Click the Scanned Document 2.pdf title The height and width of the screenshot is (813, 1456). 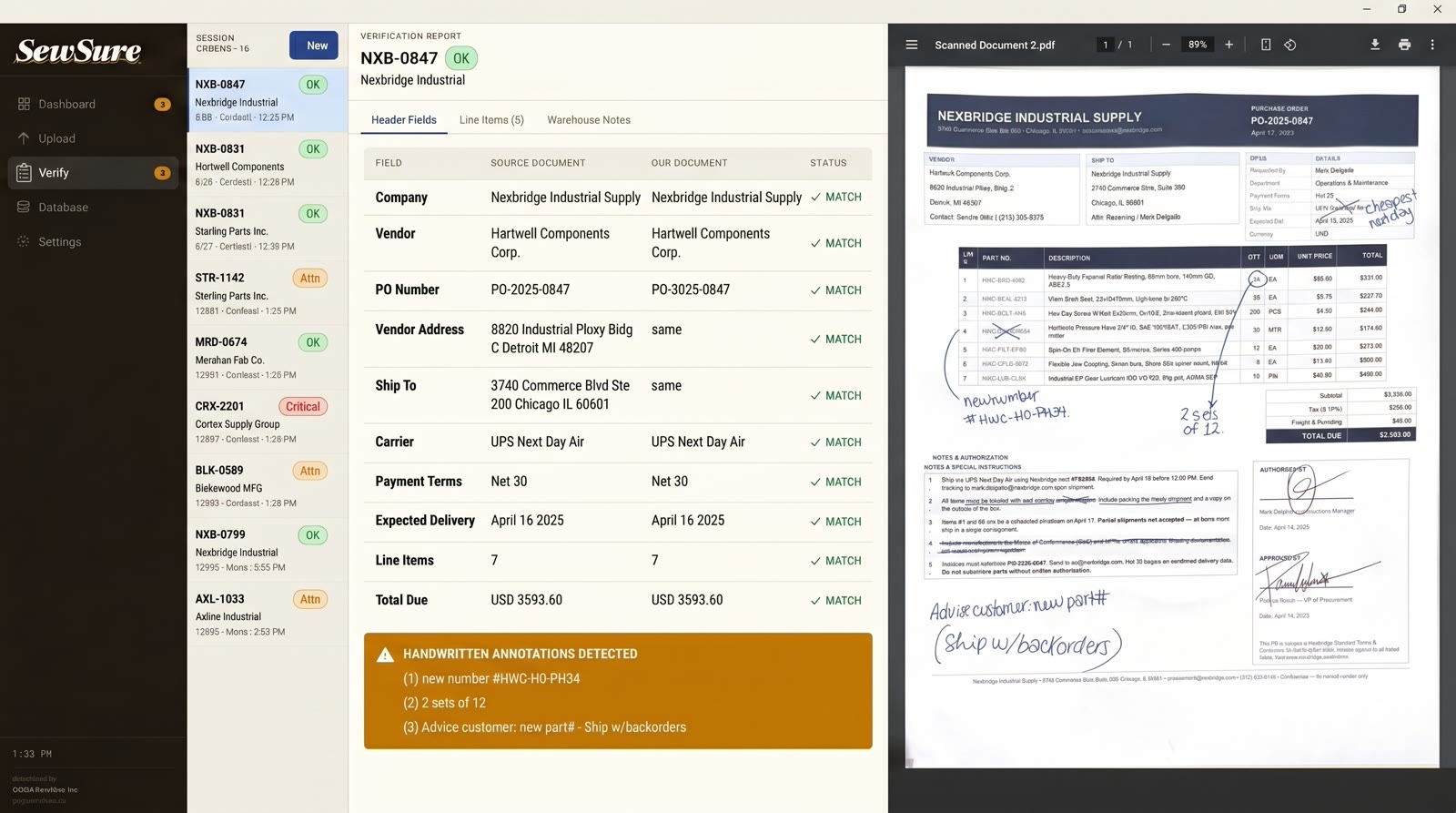pyautogui.click(x=995, y=45)
